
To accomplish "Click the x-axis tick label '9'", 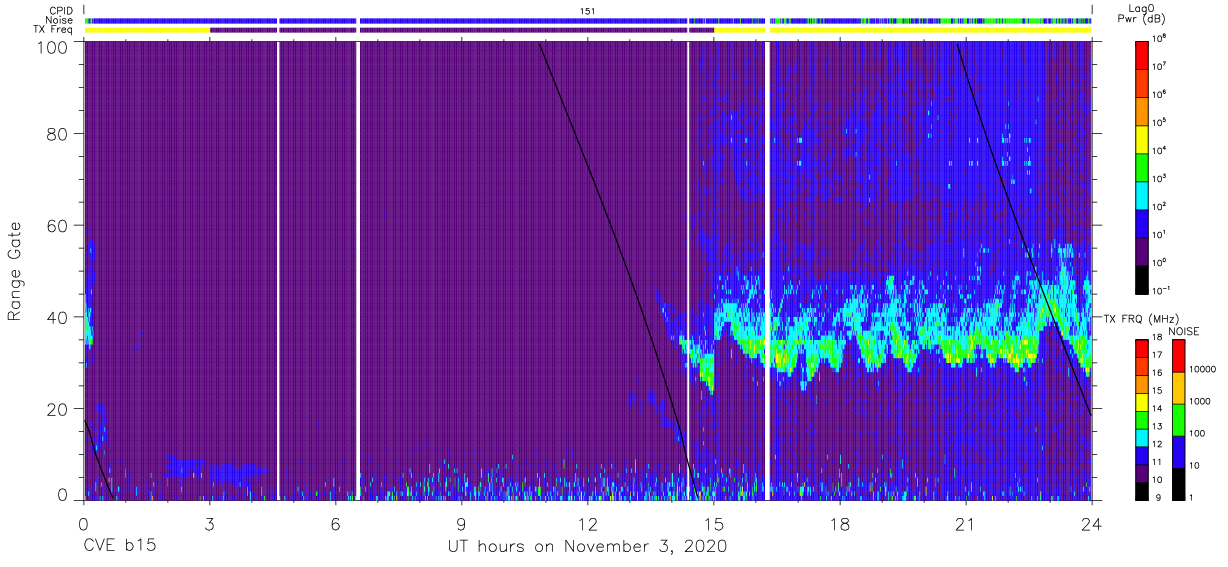I will tap(462, 523).
